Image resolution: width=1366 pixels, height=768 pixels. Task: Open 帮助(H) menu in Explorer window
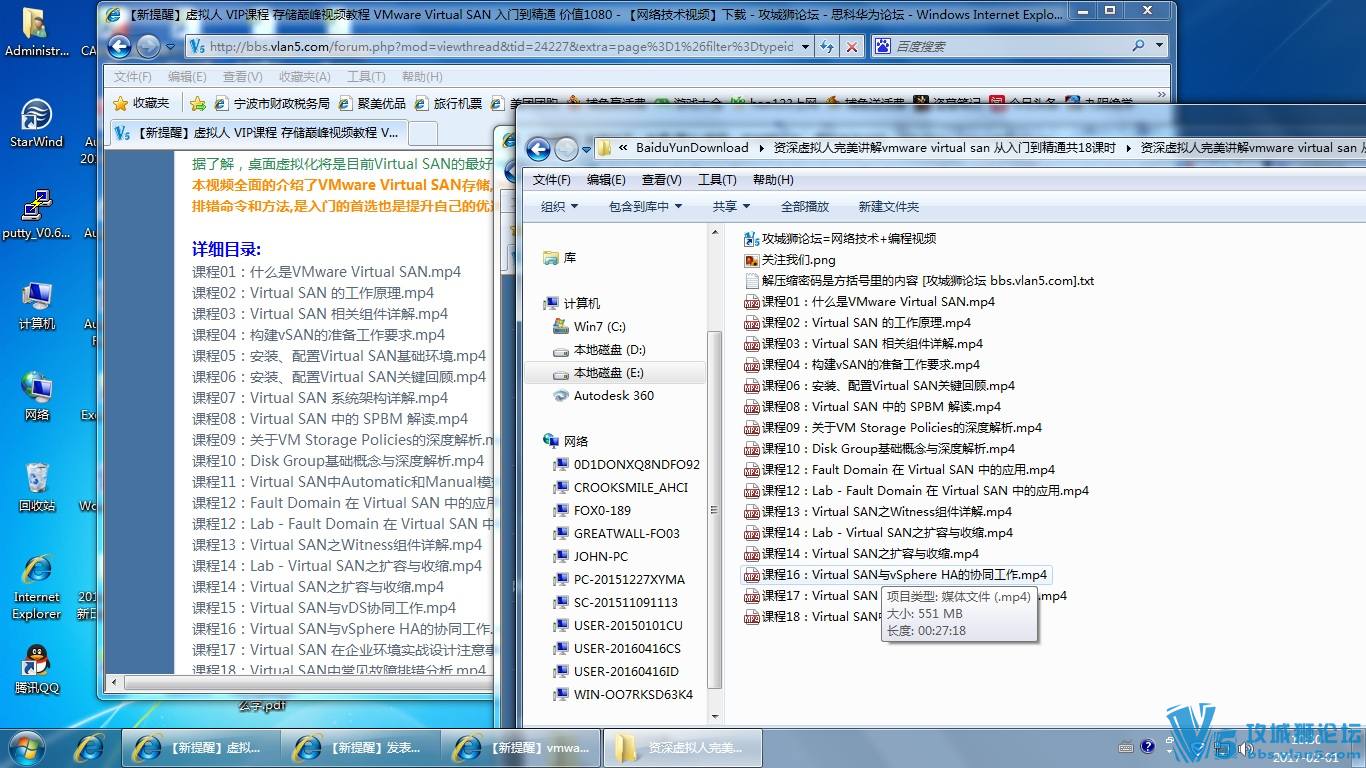(x=772, y=180)
